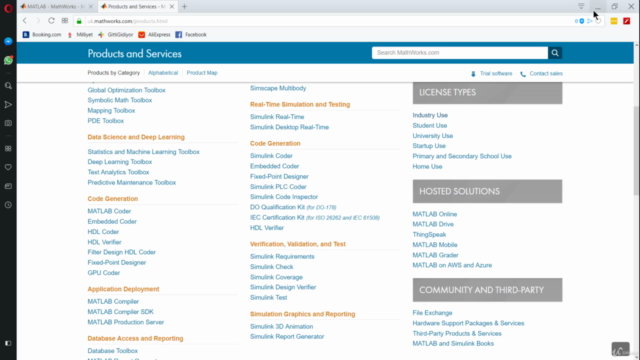
Task: Open Database Toolbox link
Action: [112, 351]
